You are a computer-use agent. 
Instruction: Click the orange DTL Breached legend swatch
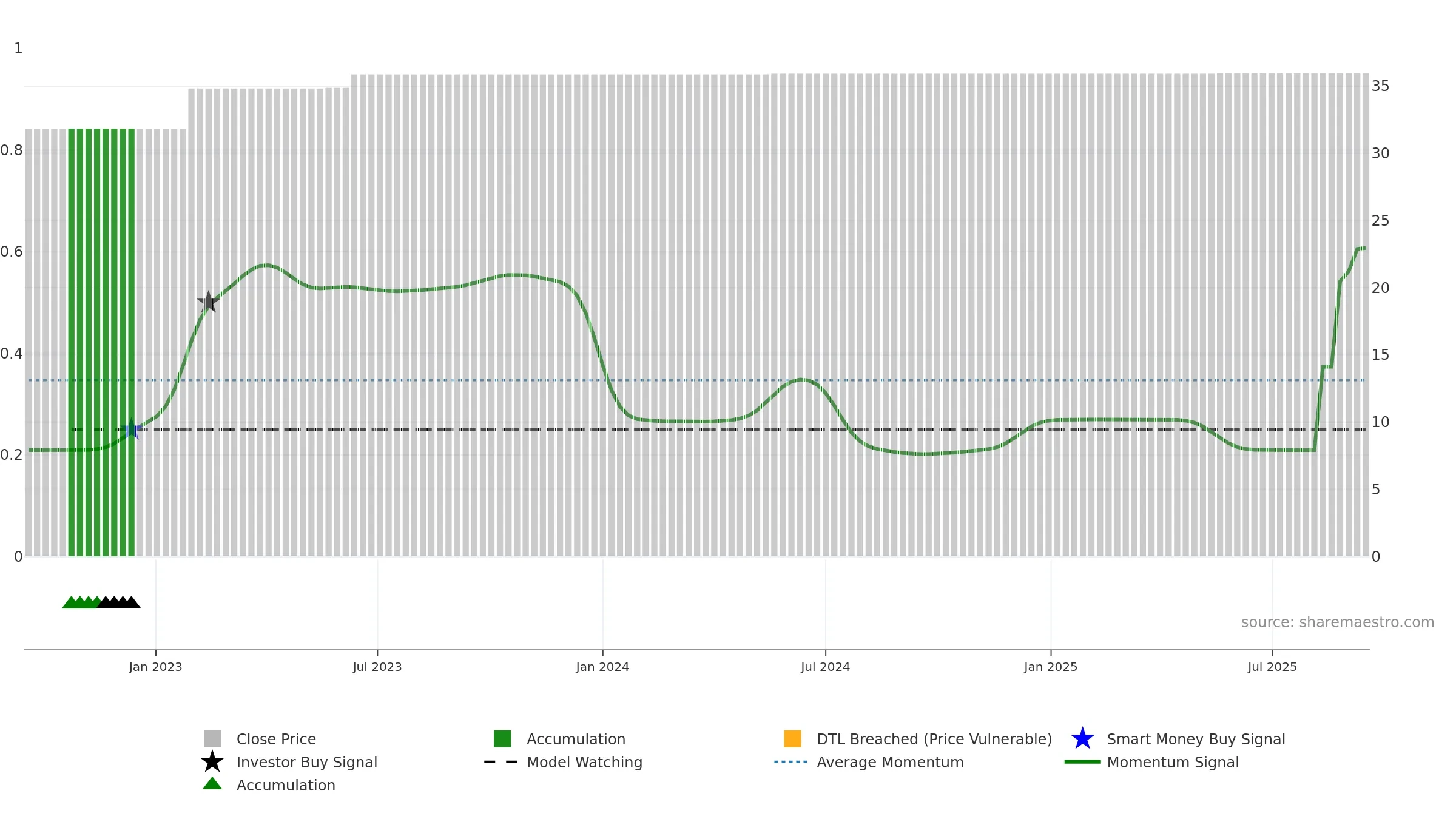[x=792, y=739]
